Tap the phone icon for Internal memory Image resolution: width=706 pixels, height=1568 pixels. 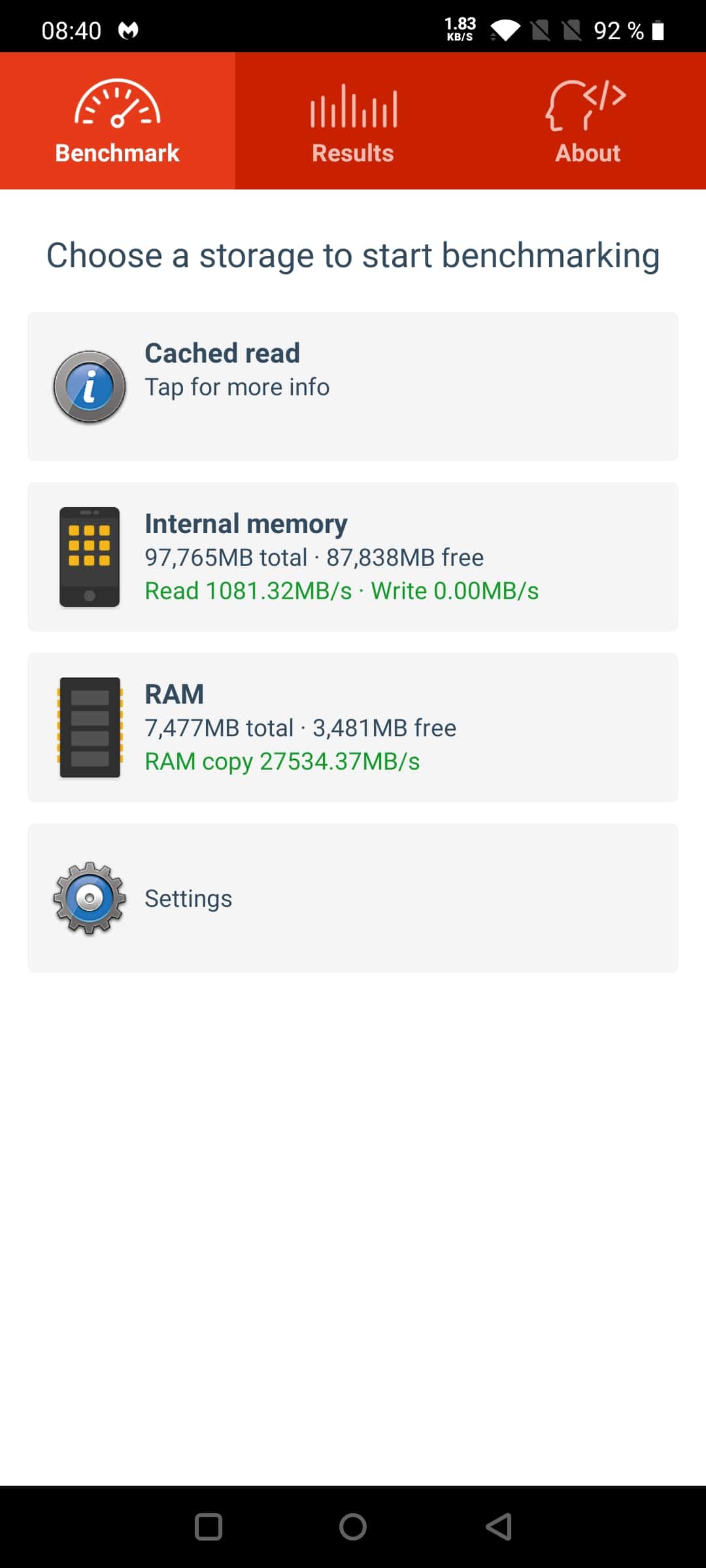coord(90,557)
